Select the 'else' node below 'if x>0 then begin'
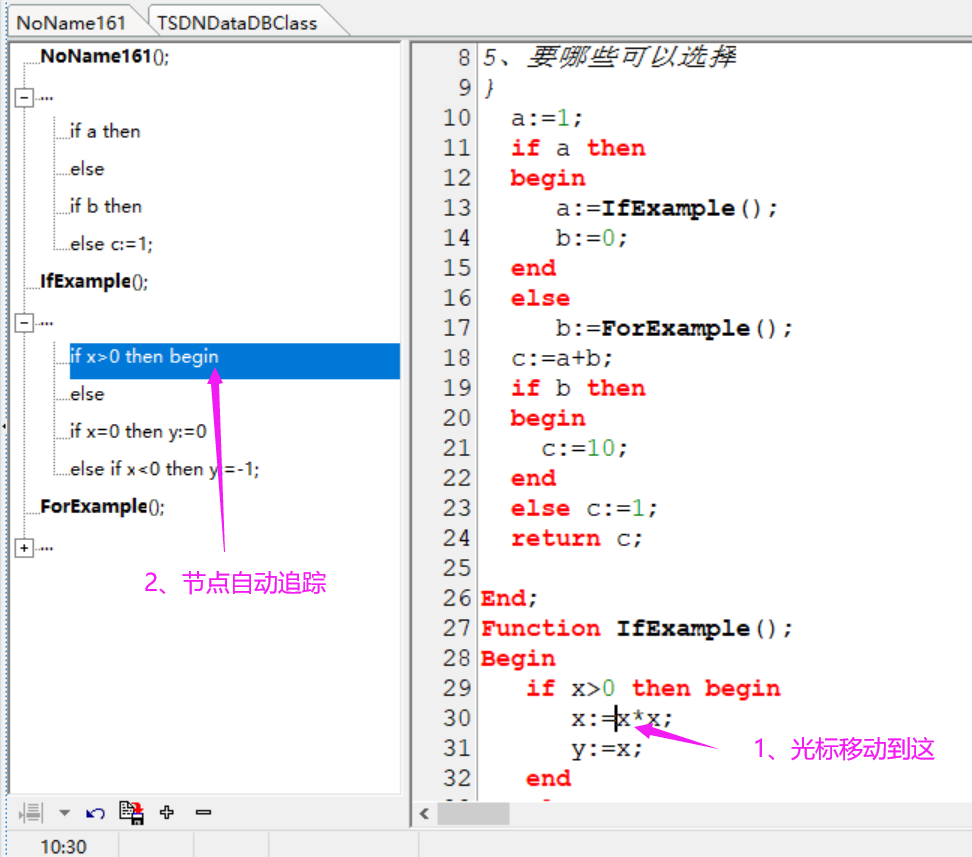 [x=87, y=394]
